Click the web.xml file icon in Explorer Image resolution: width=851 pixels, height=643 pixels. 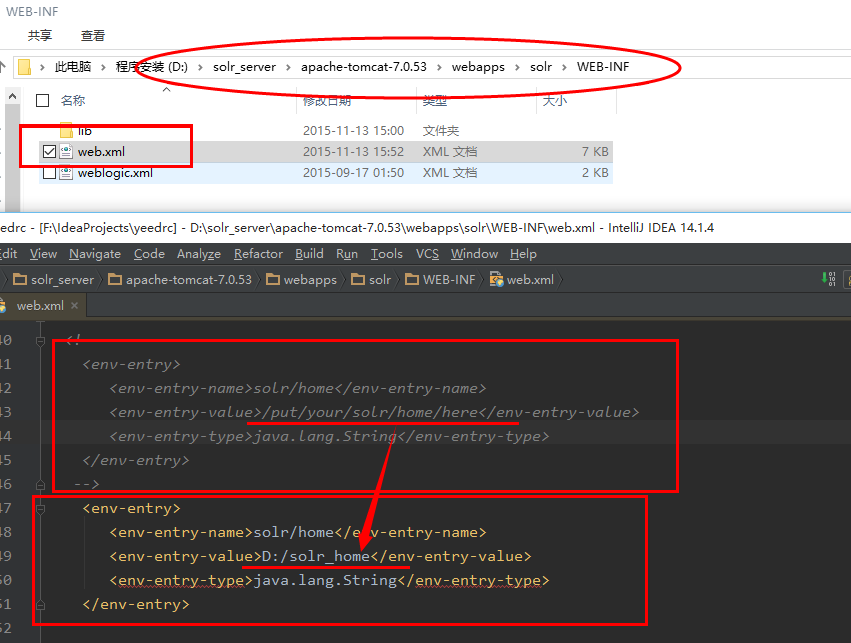click(x=66, y=151)
